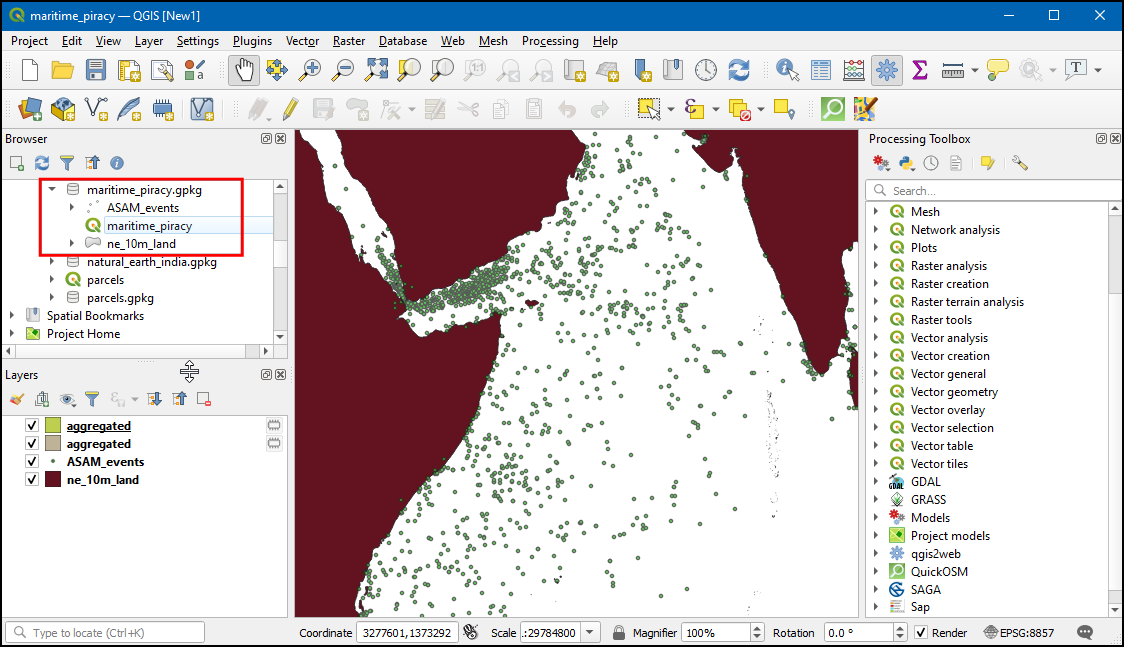
Task: Select maritime_piracy project in Browser
Action: (x=149, y=226)
